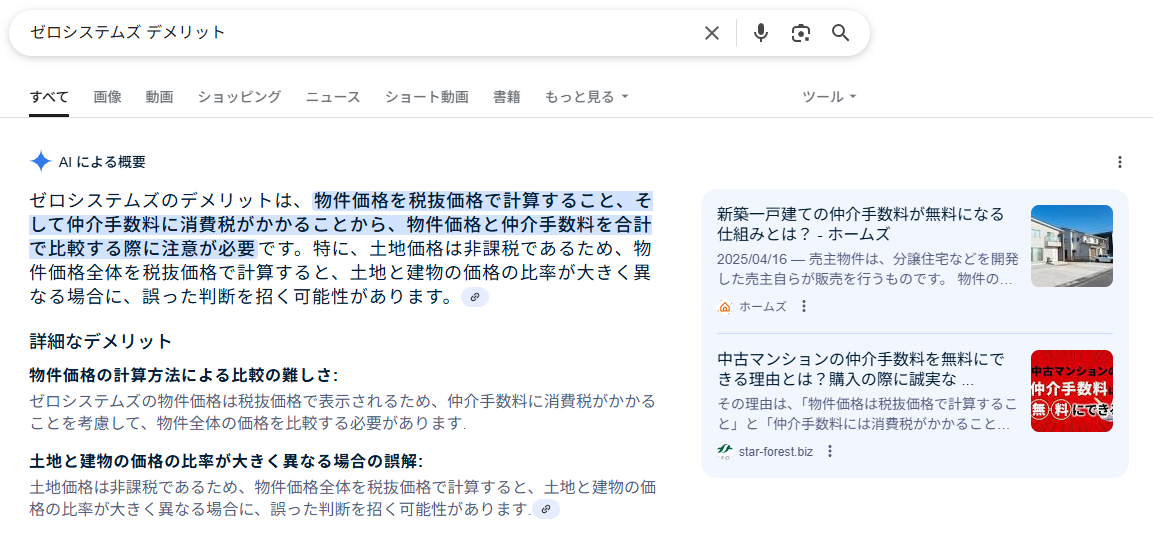The width and height of the screenshot is (1153, 534).
Task: Start voice search with microphone icon
Action: (761, 33)
